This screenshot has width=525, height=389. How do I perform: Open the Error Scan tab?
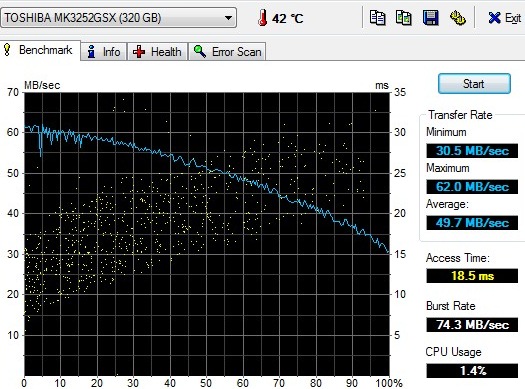pyautogui.click(x=227, y=52)
